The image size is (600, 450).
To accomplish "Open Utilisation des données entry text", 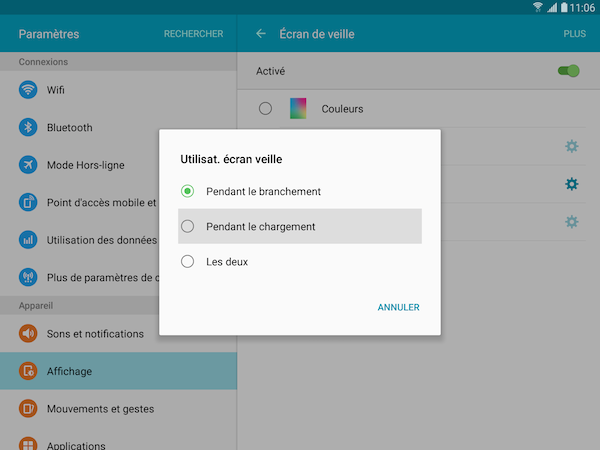I will tap(102, 240).
